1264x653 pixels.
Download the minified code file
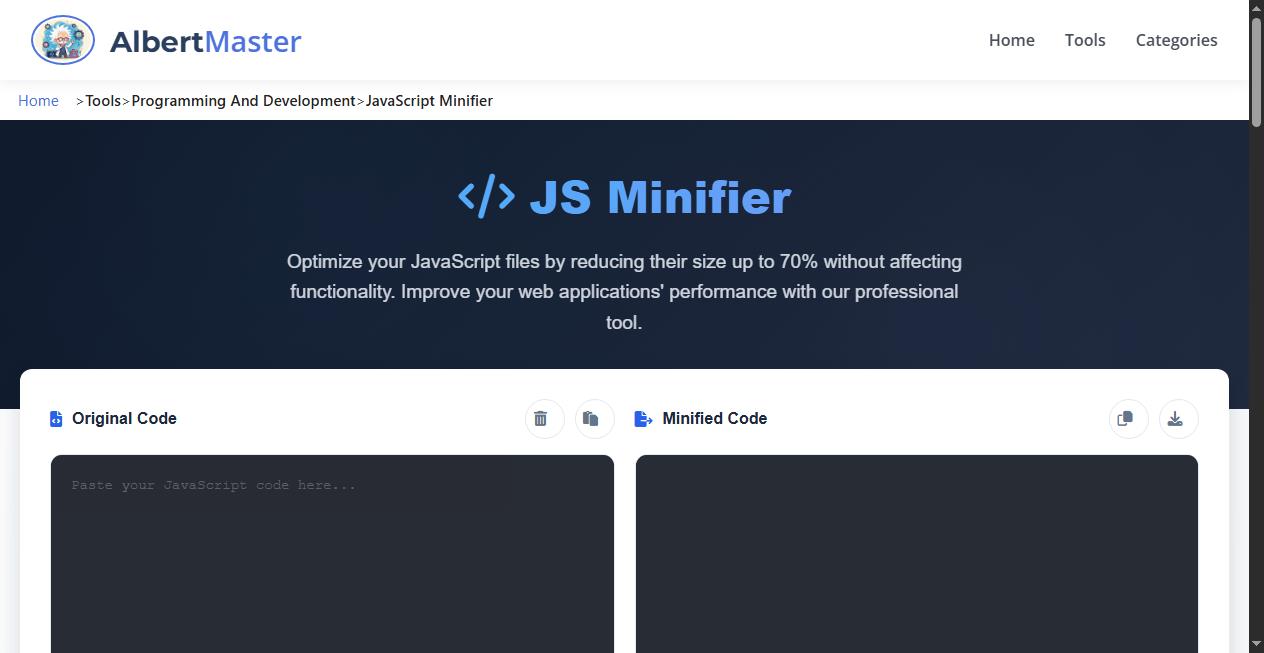(x=1177, y=418)
